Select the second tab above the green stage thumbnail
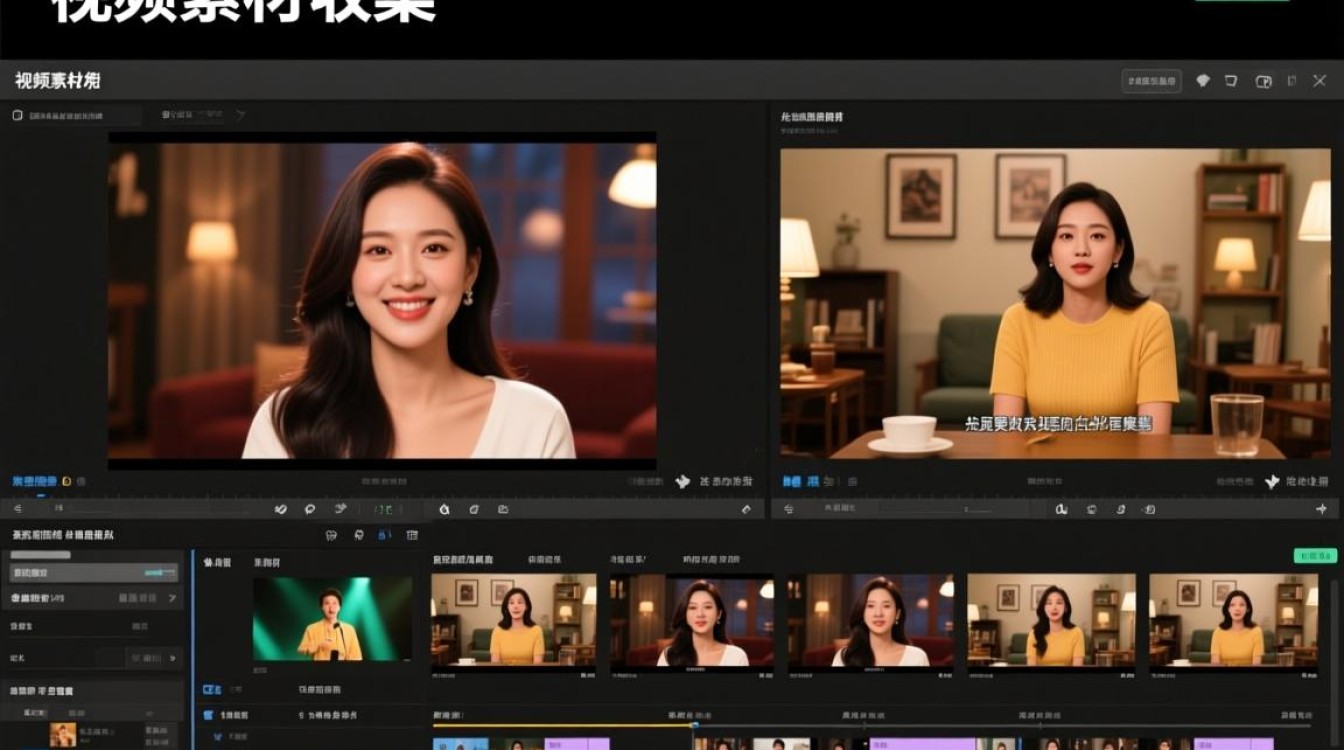The image size is (1344, 750). (x=267, y=563)
